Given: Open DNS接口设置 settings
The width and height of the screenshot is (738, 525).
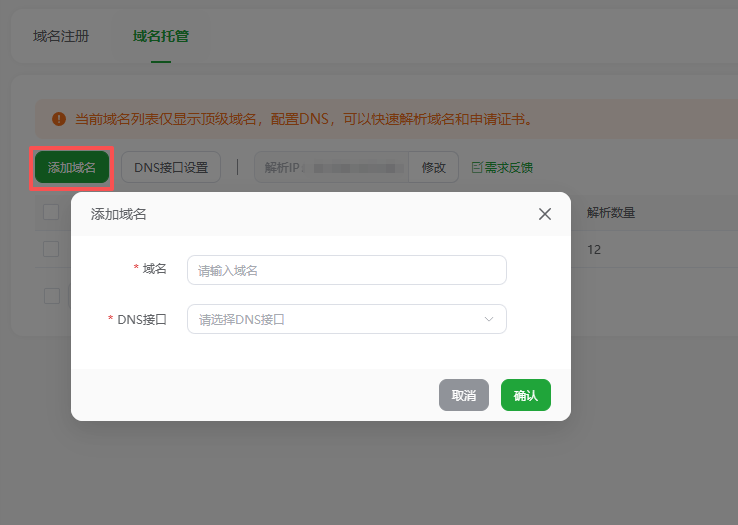Looking at the screenshot, I should click(171, 168).
